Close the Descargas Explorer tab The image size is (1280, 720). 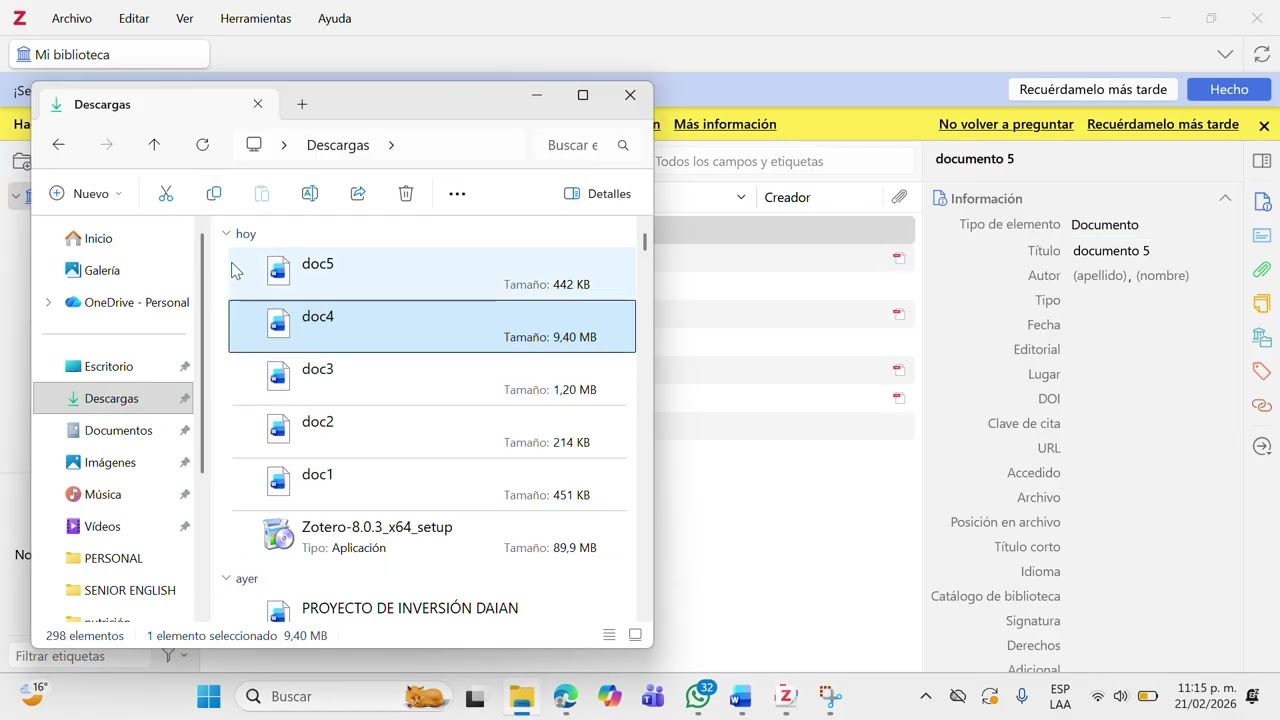(258, 104)
